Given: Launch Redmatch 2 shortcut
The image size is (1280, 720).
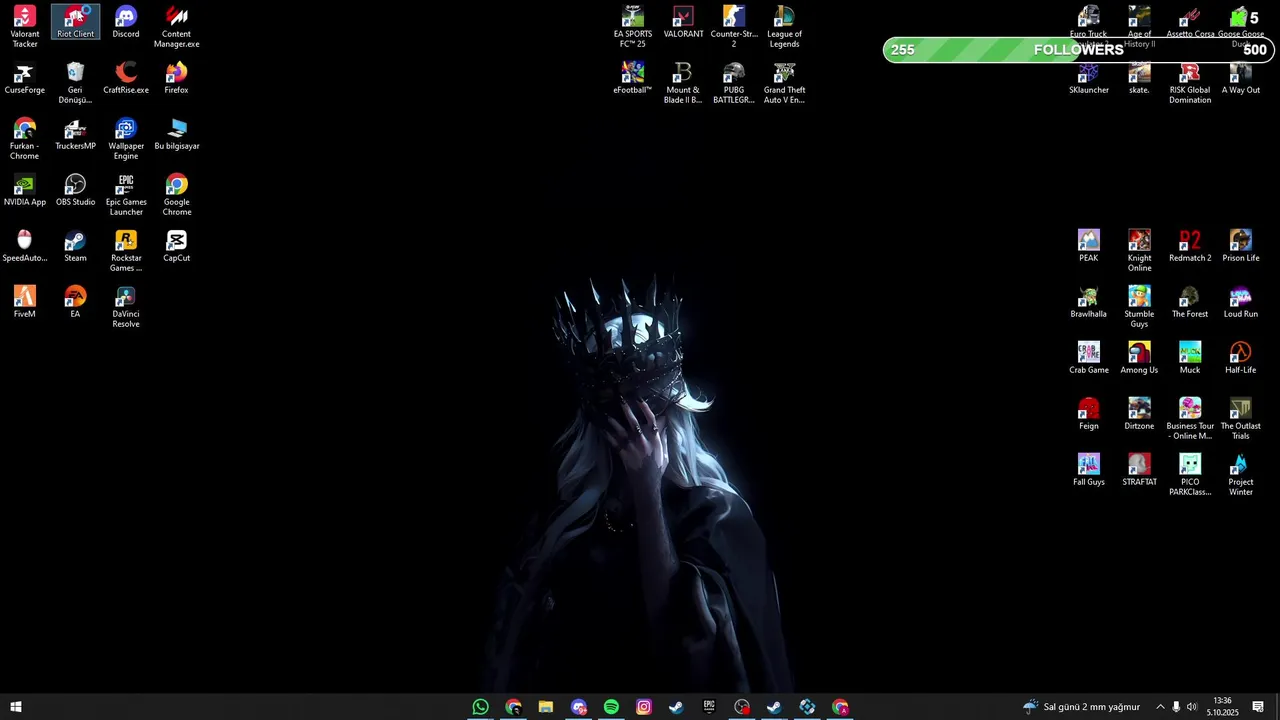Looking at the screenshot, I should [1190, 246].
